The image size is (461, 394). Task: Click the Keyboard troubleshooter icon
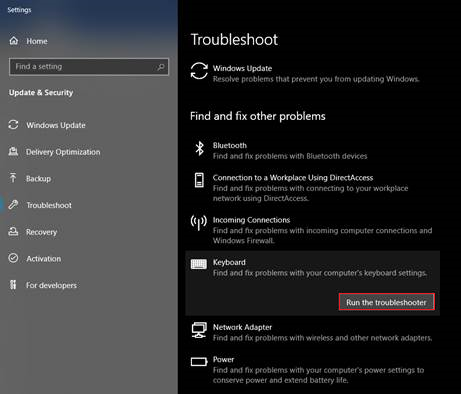click(199, 264)
